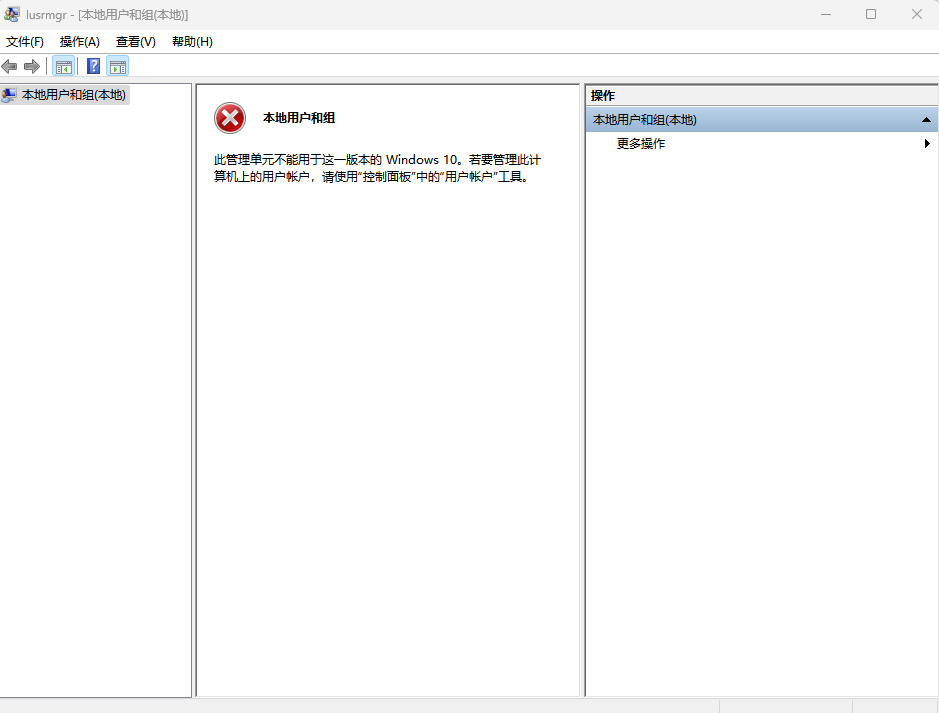Click the red error X icon

coord(230,118)
